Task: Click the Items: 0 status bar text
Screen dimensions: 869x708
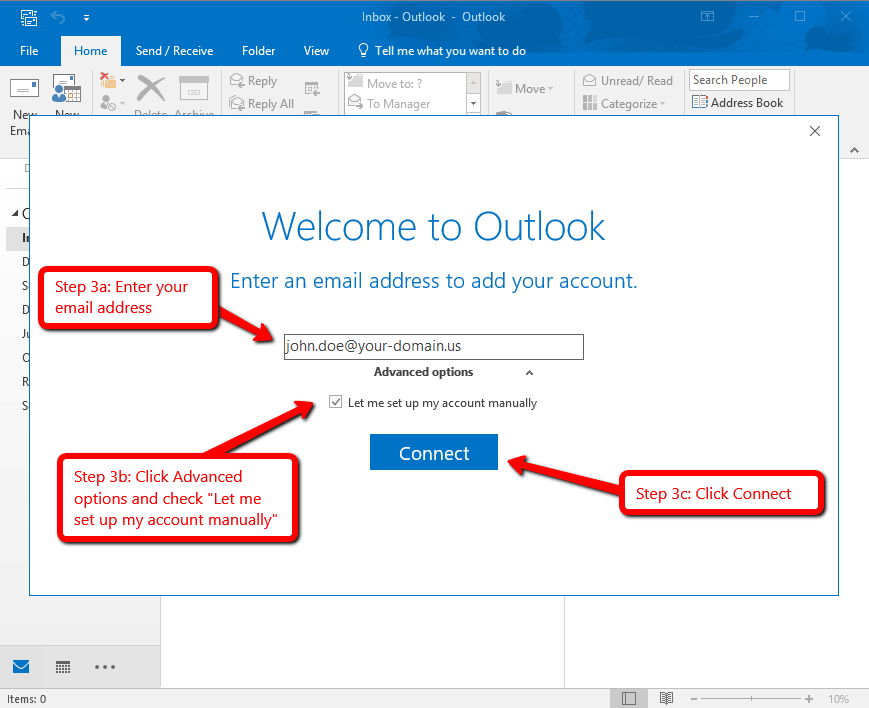Action: pos(27,699)
